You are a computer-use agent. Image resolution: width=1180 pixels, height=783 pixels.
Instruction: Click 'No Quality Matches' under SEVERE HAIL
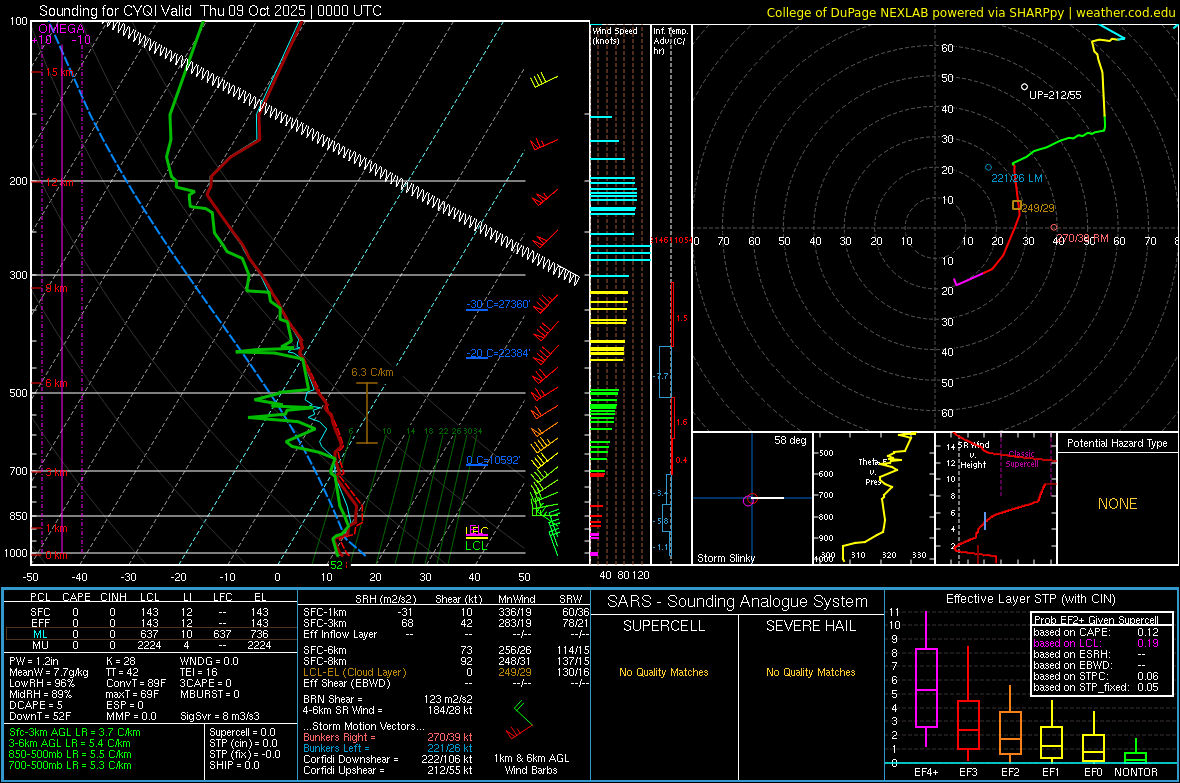pos(810,672)
